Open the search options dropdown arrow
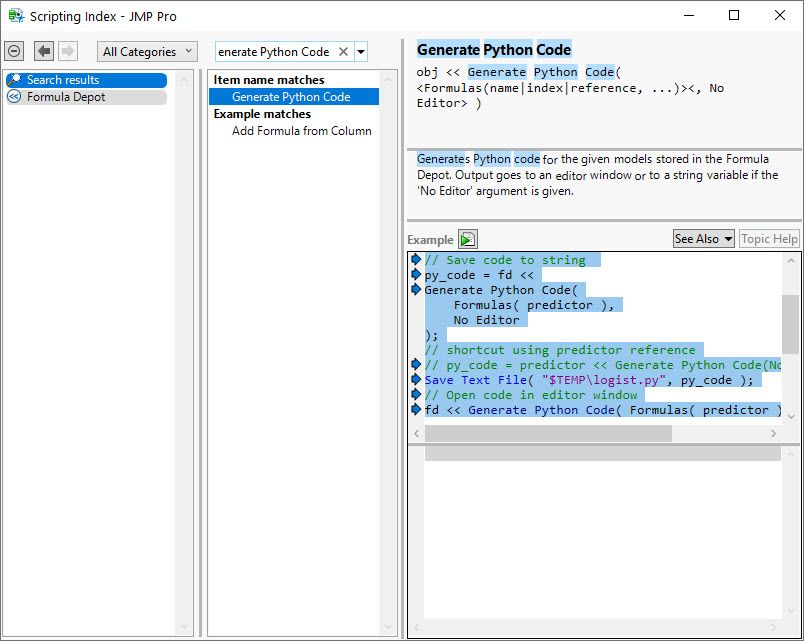The image size is (804, 641). click(361, 52)
